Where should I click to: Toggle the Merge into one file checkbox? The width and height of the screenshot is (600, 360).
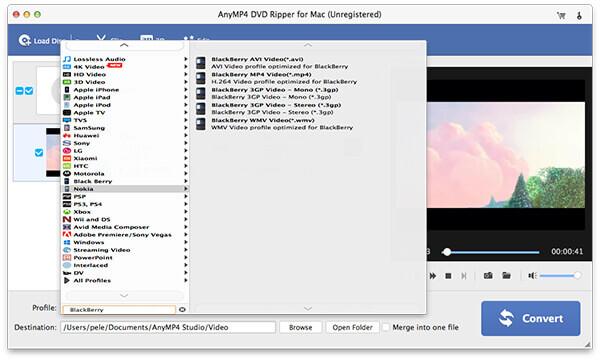point(386,327)
